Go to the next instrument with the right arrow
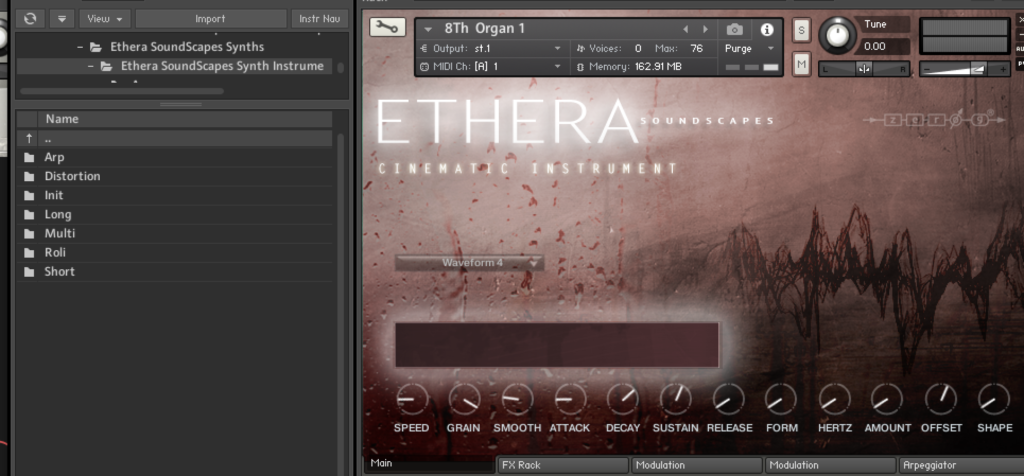The height and width of the screenshot is (476, 1024). [705, 29]
